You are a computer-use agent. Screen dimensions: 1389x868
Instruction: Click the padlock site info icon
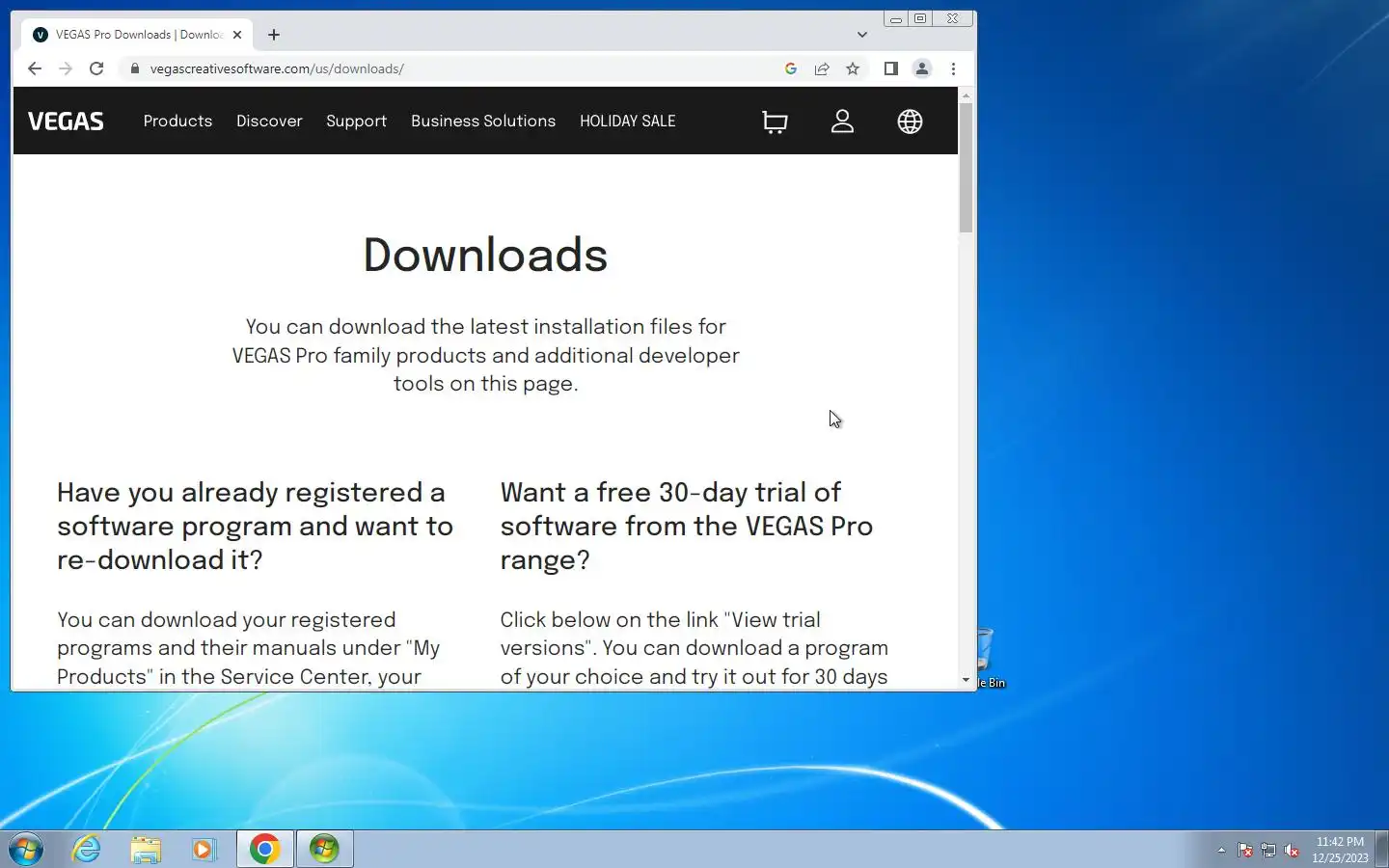click(x=134, y=68)
